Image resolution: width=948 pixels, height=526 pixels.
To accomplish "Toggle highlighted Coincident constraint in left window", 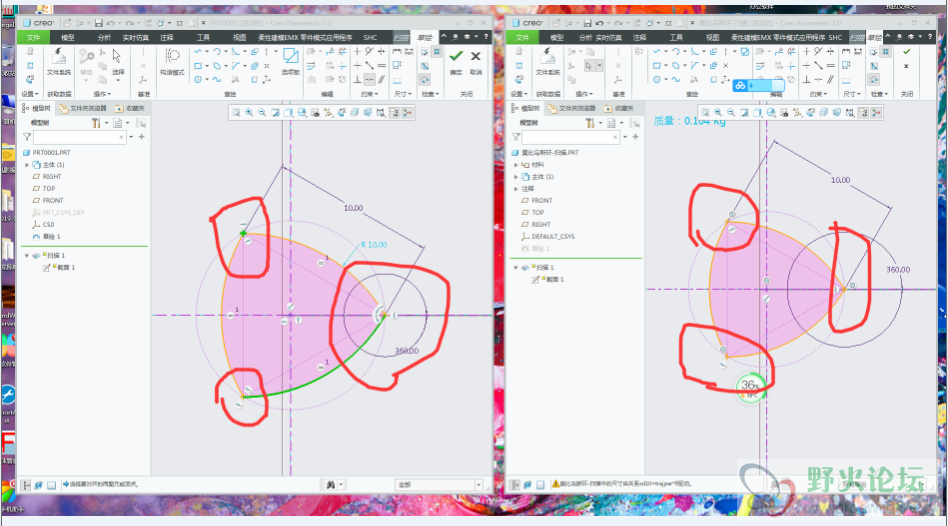I will [x=369, y=79].
